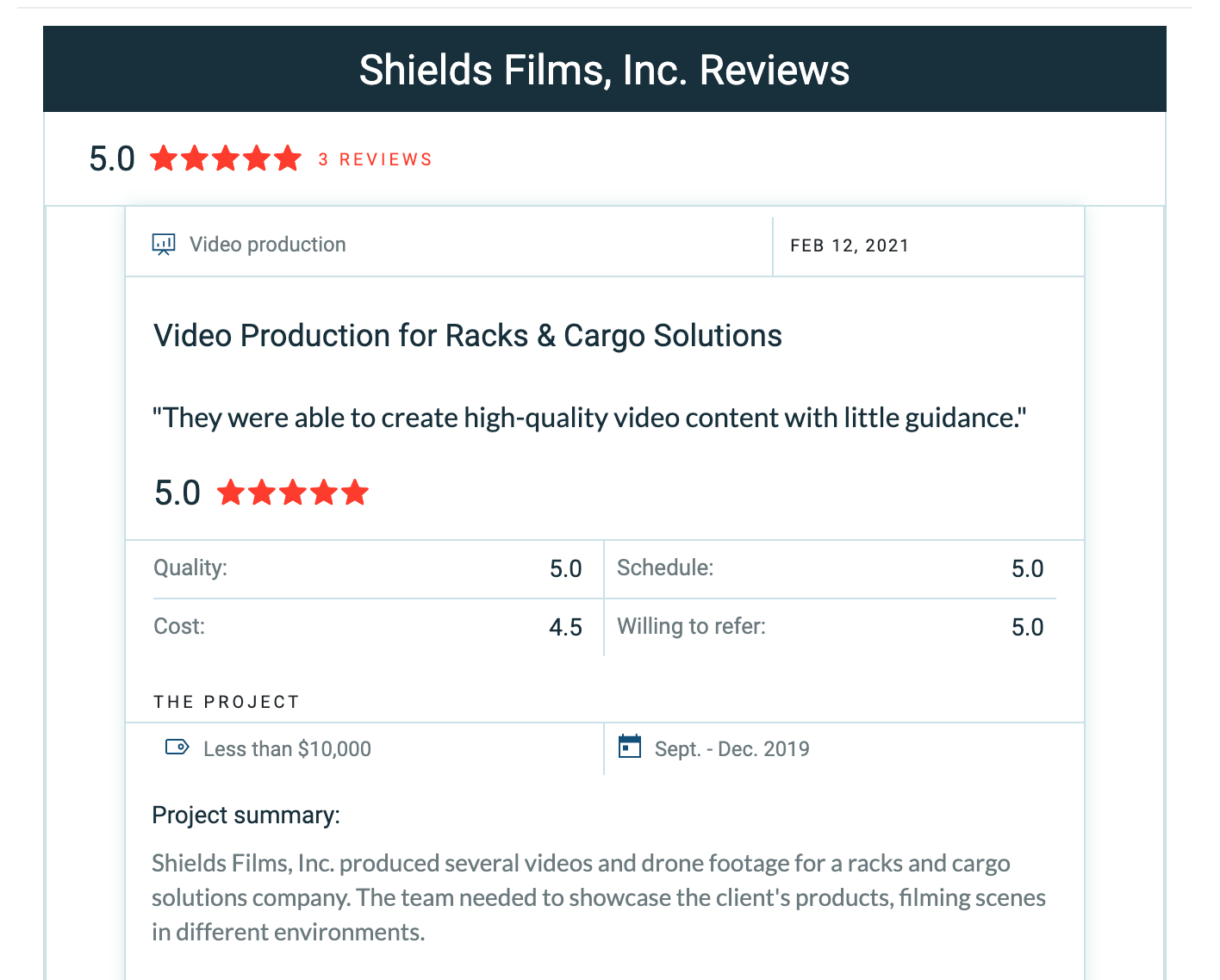Click the Video Production for Racks & Cargo Solutions title
Viewport: 1220px width, 980px height.
pos(467,336)
